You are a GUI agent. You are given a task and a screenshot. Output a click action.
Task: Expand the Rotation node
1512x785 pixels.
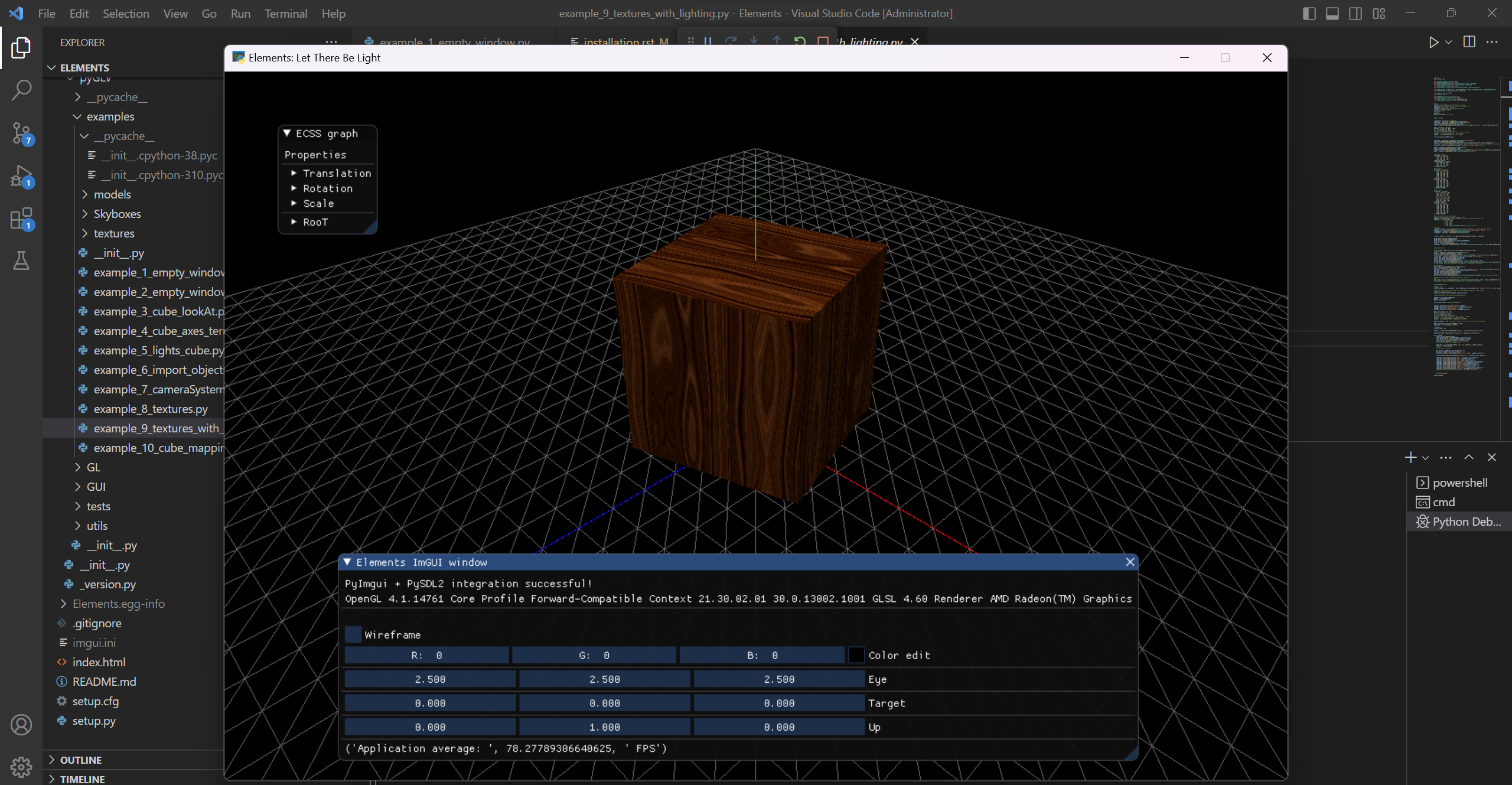click(294, 188)
